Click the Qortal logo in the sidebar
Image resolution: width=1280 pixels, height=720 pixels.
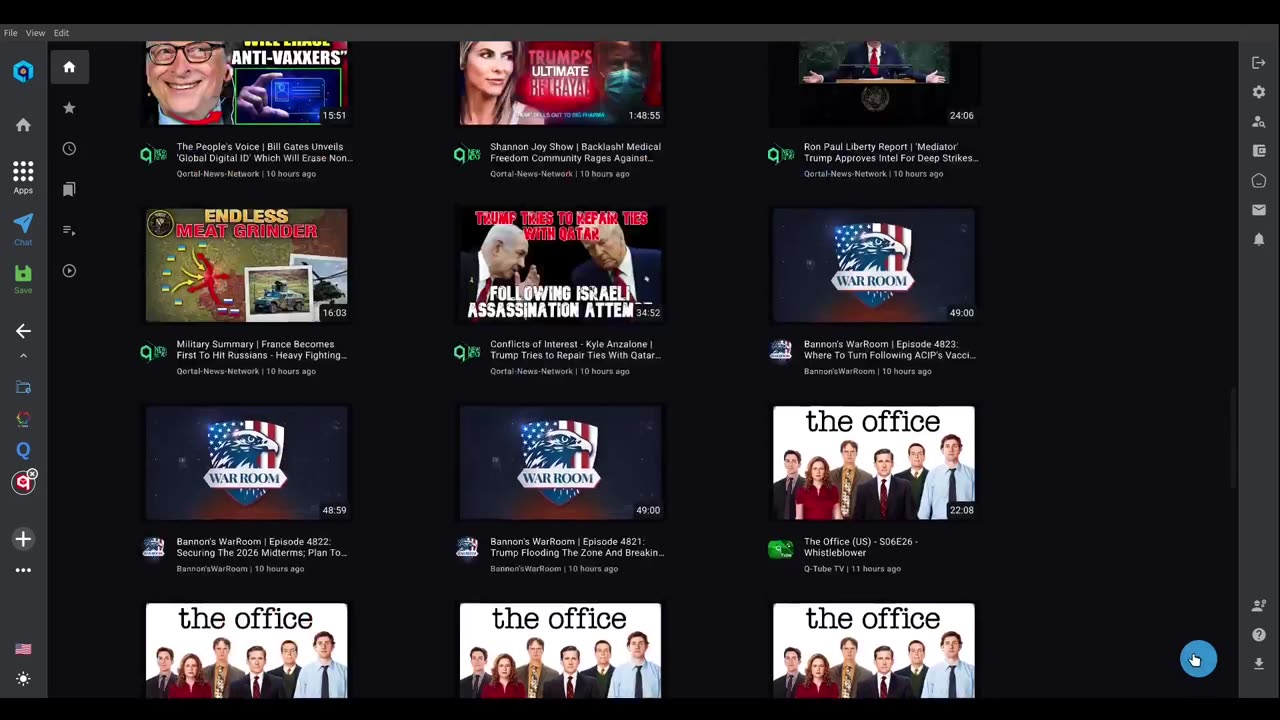click(23, 71)
